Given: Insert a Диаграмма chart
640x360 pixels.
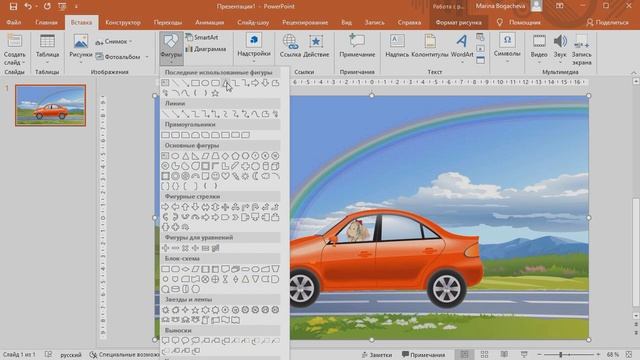Looking at the screenshot, I should tap(206, 49).
